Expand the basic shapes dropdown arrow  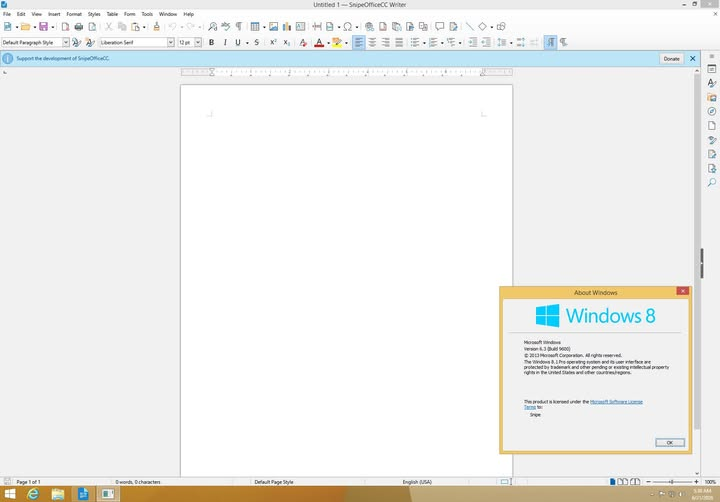click(492, 27)
